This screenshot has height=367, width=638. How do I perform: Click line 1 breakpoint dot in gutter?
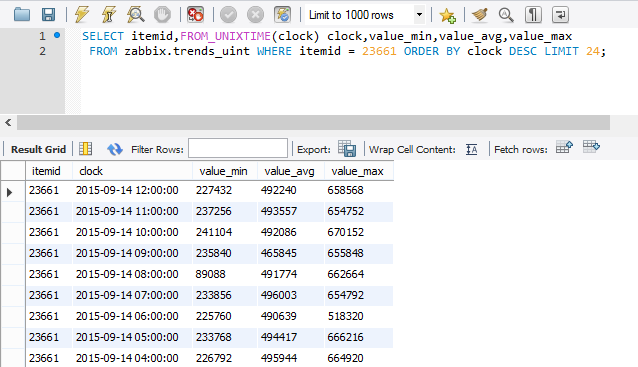click(x=57, y=35)
